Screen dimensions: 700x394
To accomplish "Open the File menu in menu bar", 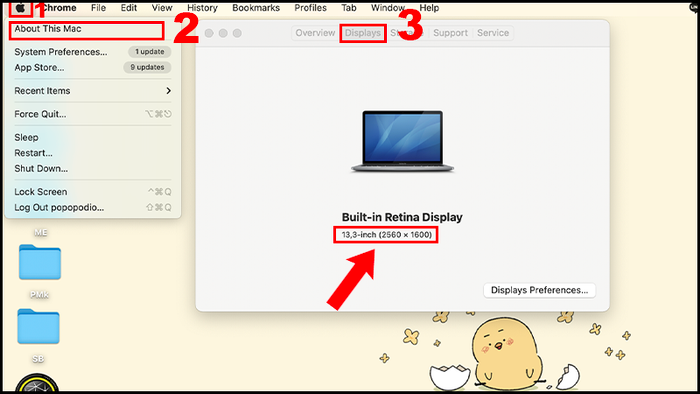I will (98, 8).
